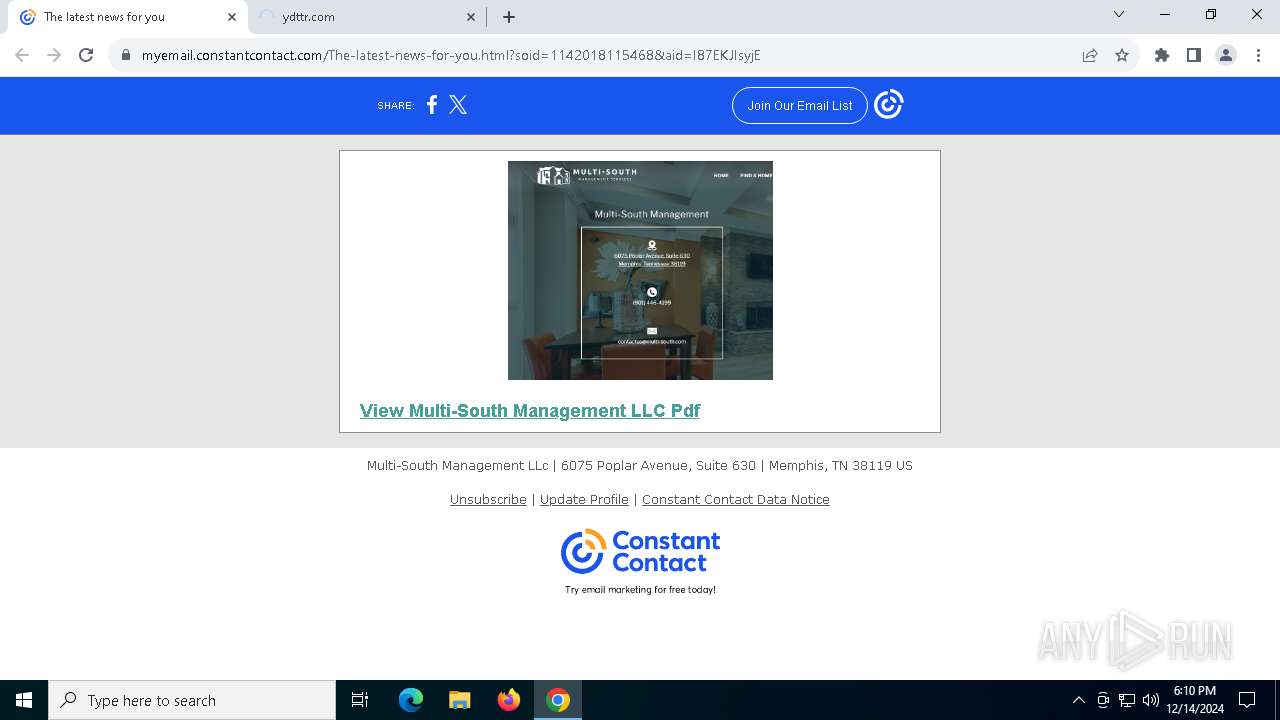The image size is (1280, 720).
Task: Click Try email marketing for free today
Action: (640, 590)
